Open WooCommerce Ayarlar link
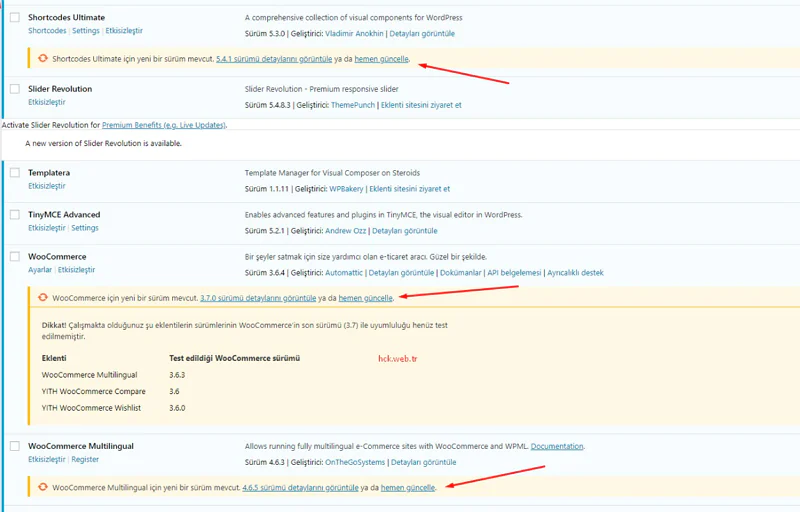Image resolution: width=800 pixels, height=512 pixels. click(x=40, y=270)
